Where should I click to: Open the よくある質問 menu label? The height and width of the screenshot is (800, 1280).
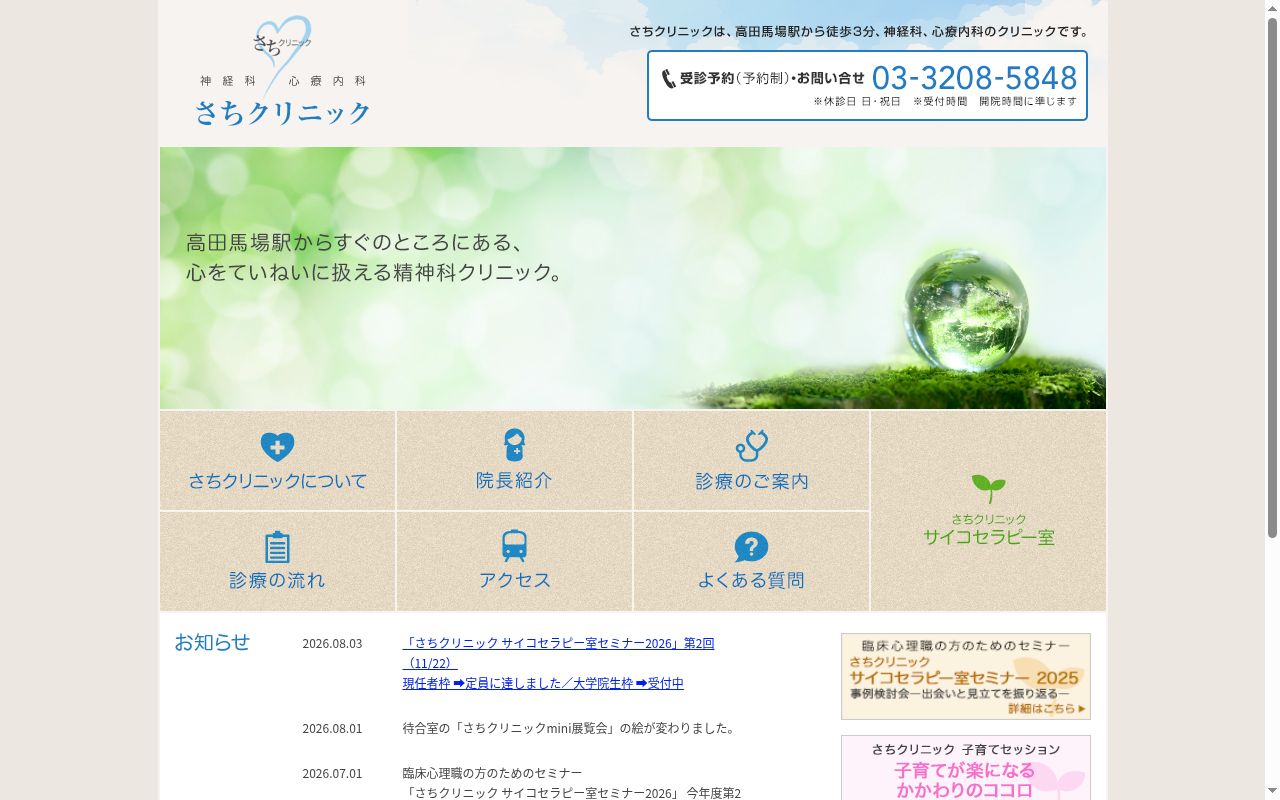coord(751,580)
